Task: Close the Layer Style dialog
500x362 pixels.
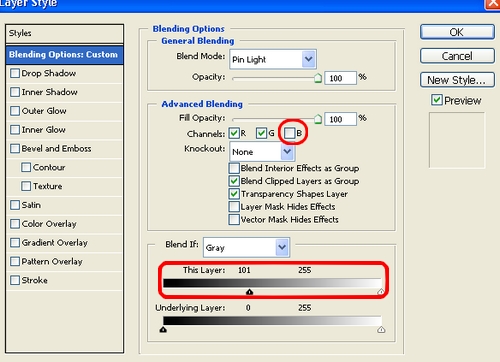Action: coord(493,4)
